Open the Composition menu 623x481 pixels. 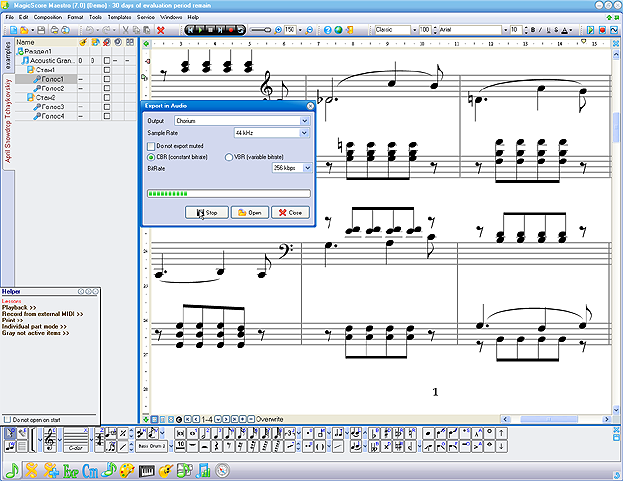coord(48,17)
